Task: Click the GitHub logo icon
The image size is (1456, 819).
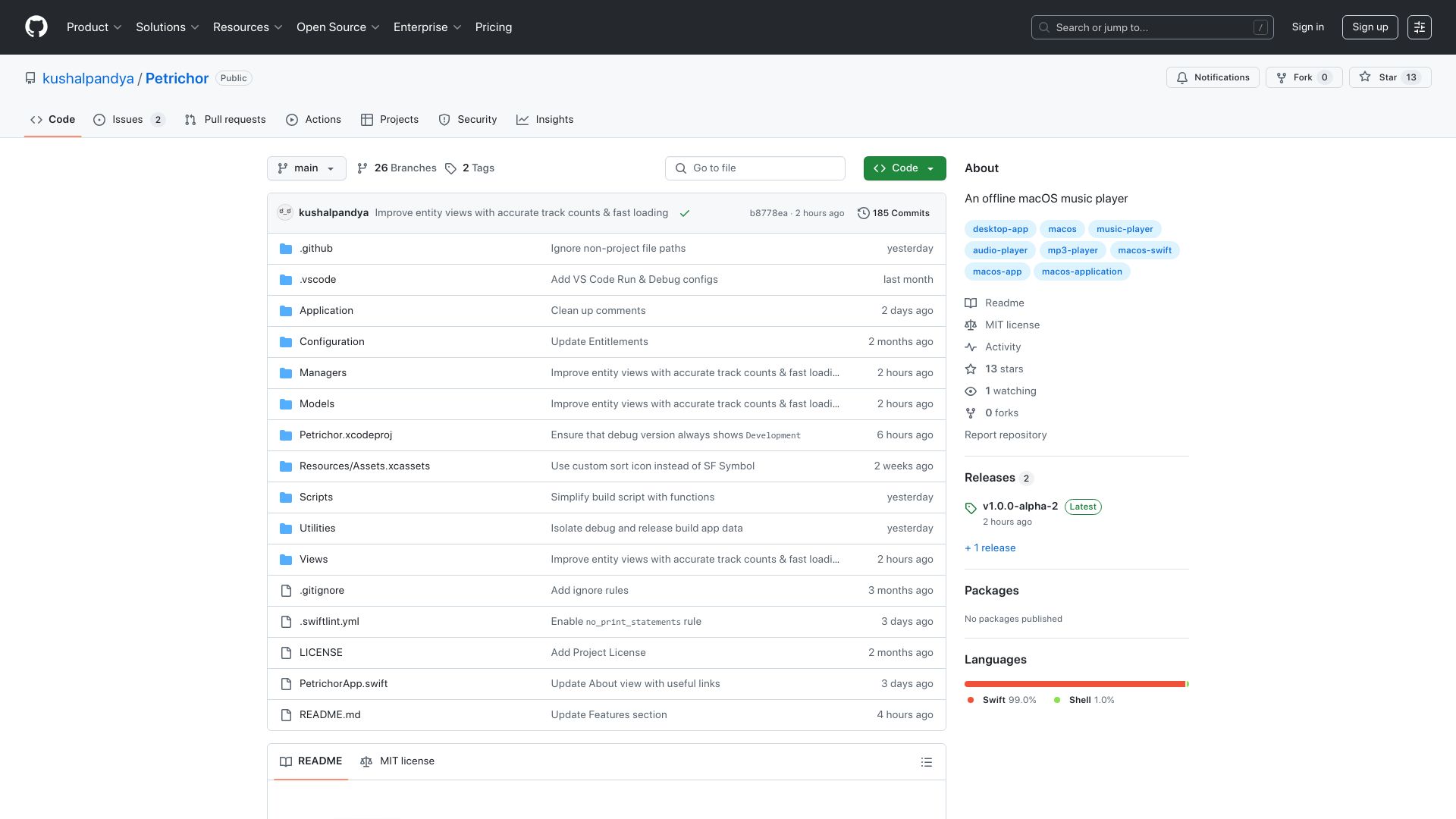Action: click(x=36, y=27)
